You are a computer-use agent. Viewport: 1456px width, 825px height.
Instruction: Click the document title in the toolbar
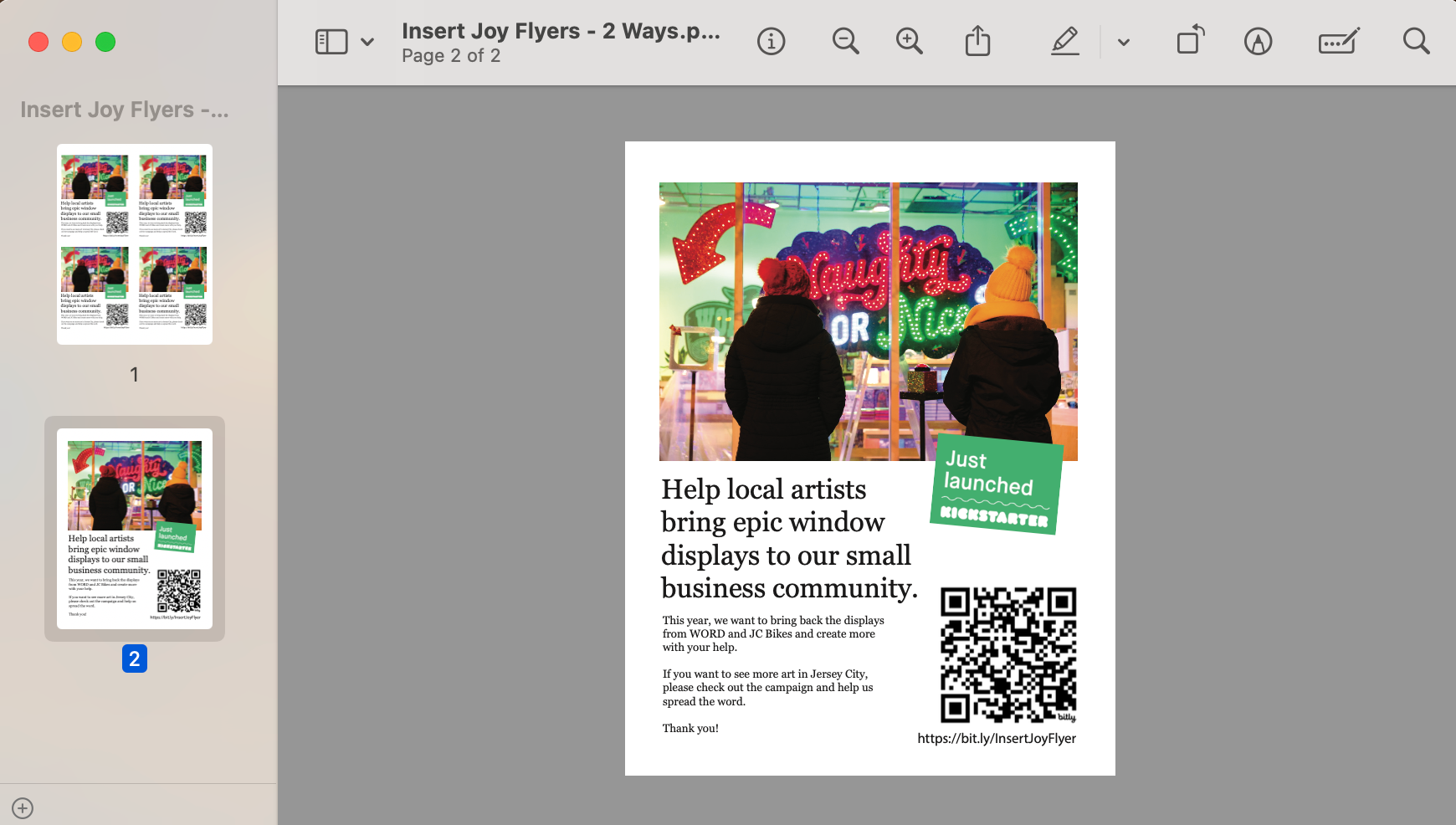point(560,31)
